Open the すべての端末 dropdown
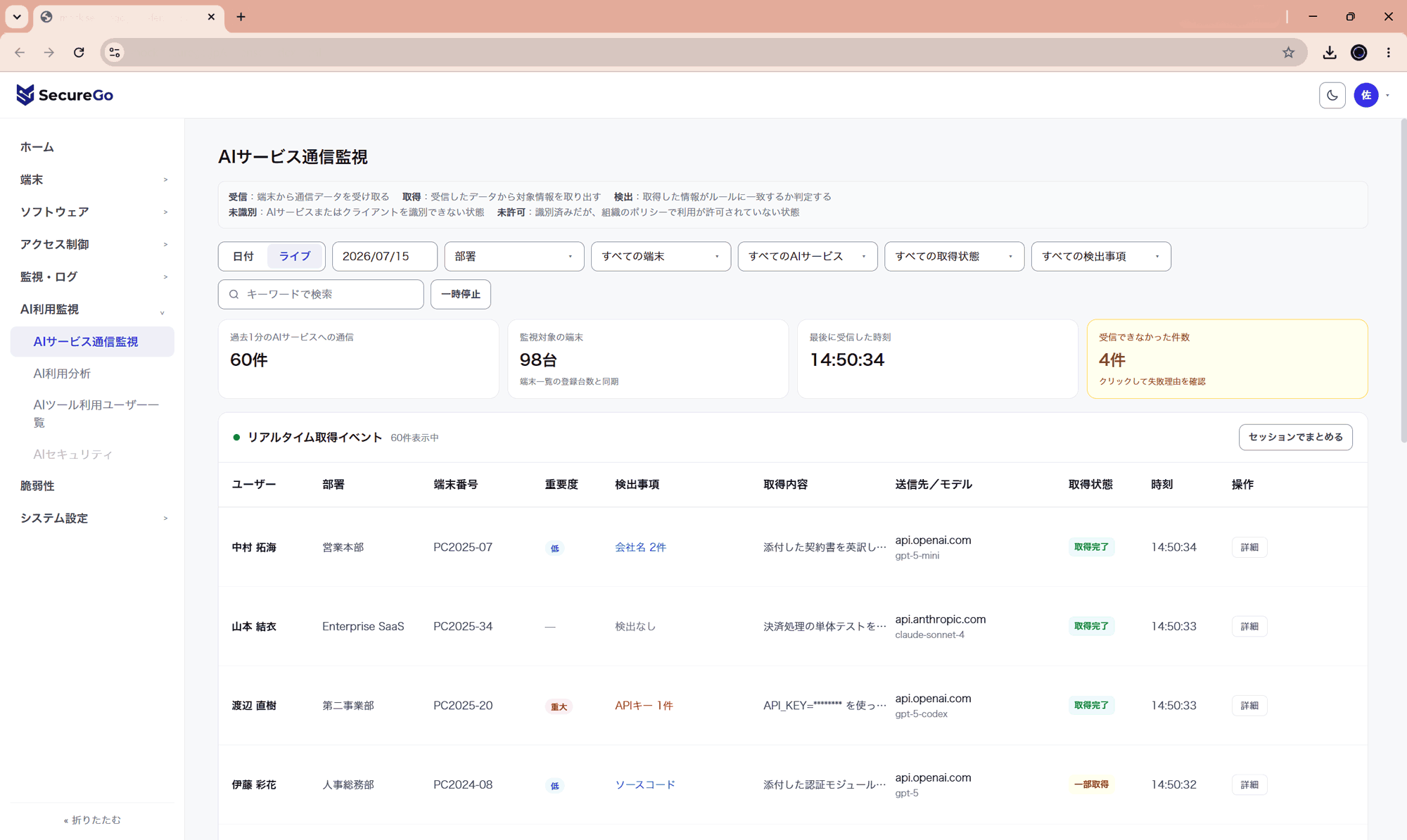The width and height of the screenshot is (1407, 840). pyautogui.click(x=661, y=256)
